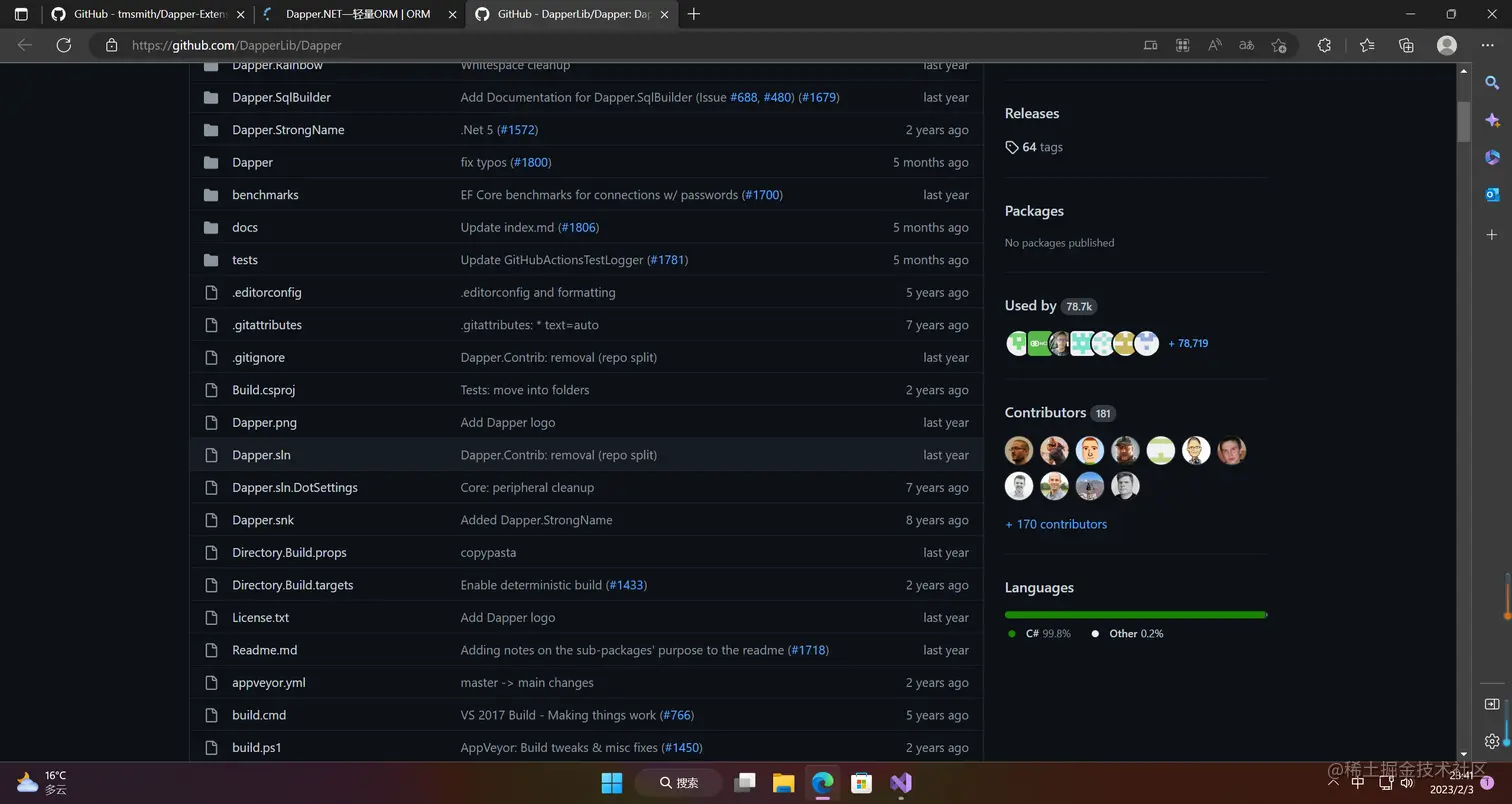The height and width of the screenshot is (804, 1512).
Task: Open the Contributors heading link
Action: (x=1045, y=412)
